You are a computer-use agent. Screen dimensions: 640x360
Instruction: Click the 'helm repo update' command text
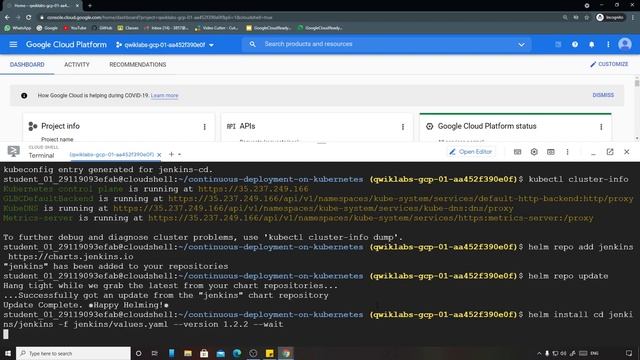(x=568, y=276)
